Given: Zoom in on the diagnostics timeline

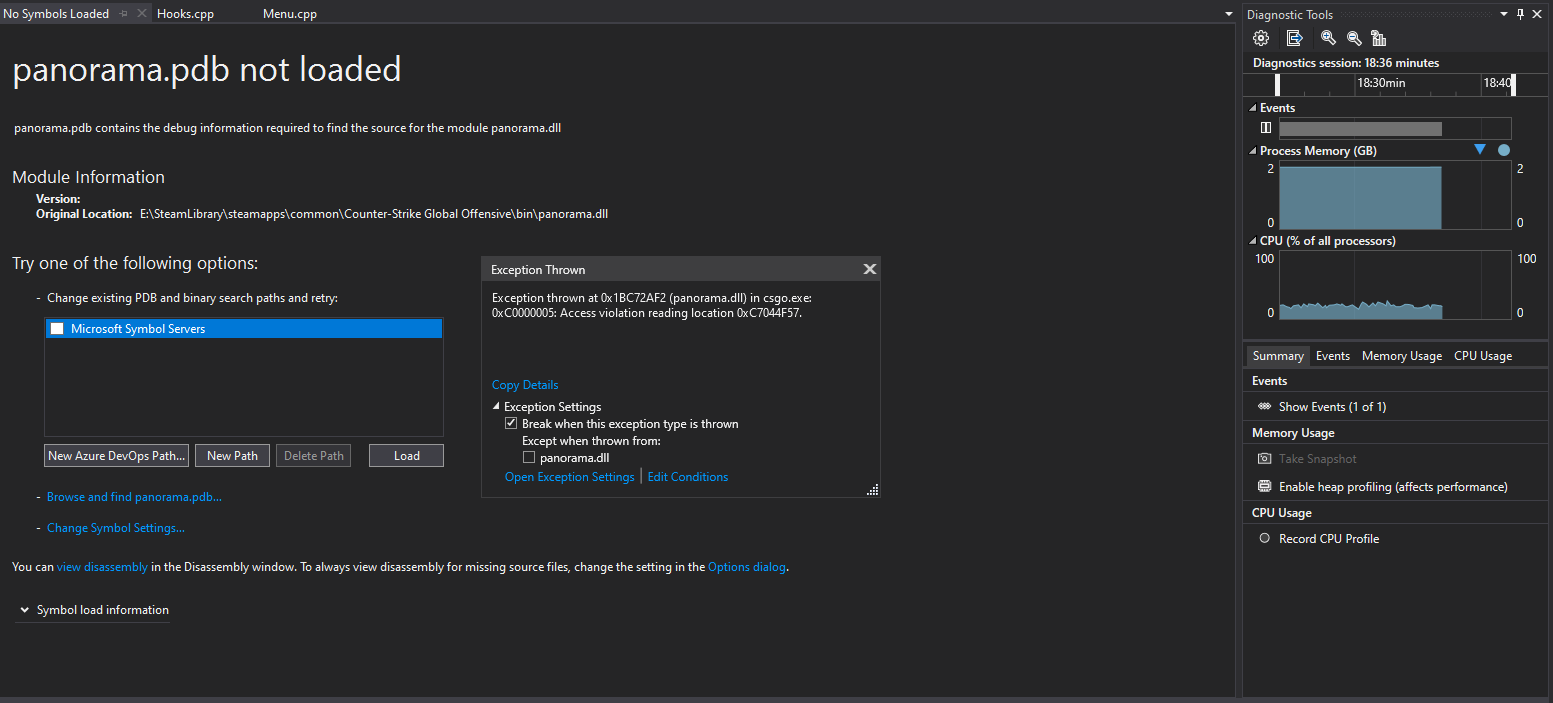Looking at the screenshot, I should pyautogui.click(x=1328, y=38).
